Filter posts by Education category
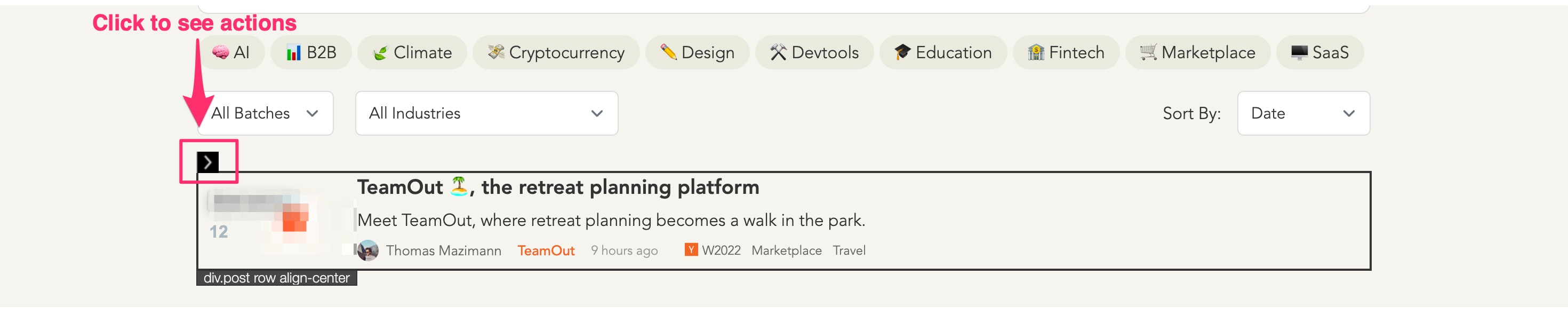 coord(943,53)
